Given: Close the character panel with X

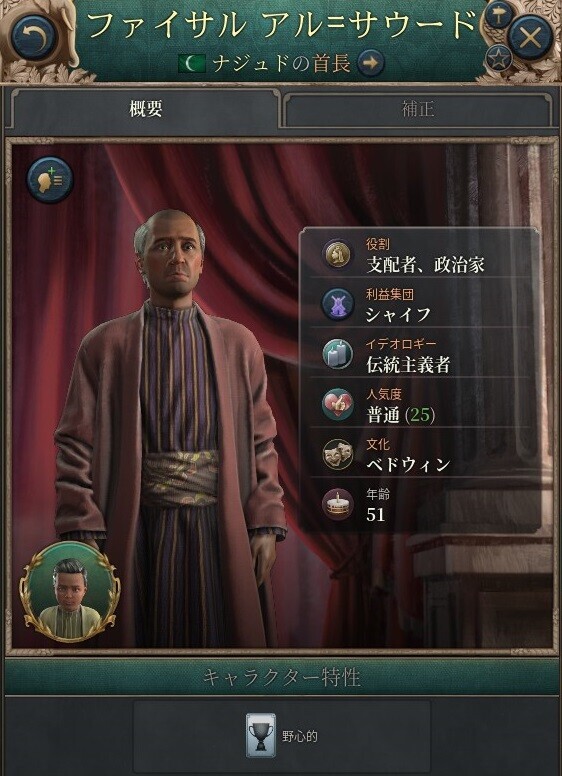Looking at the screenshot, I should click(x=531, y=37).
